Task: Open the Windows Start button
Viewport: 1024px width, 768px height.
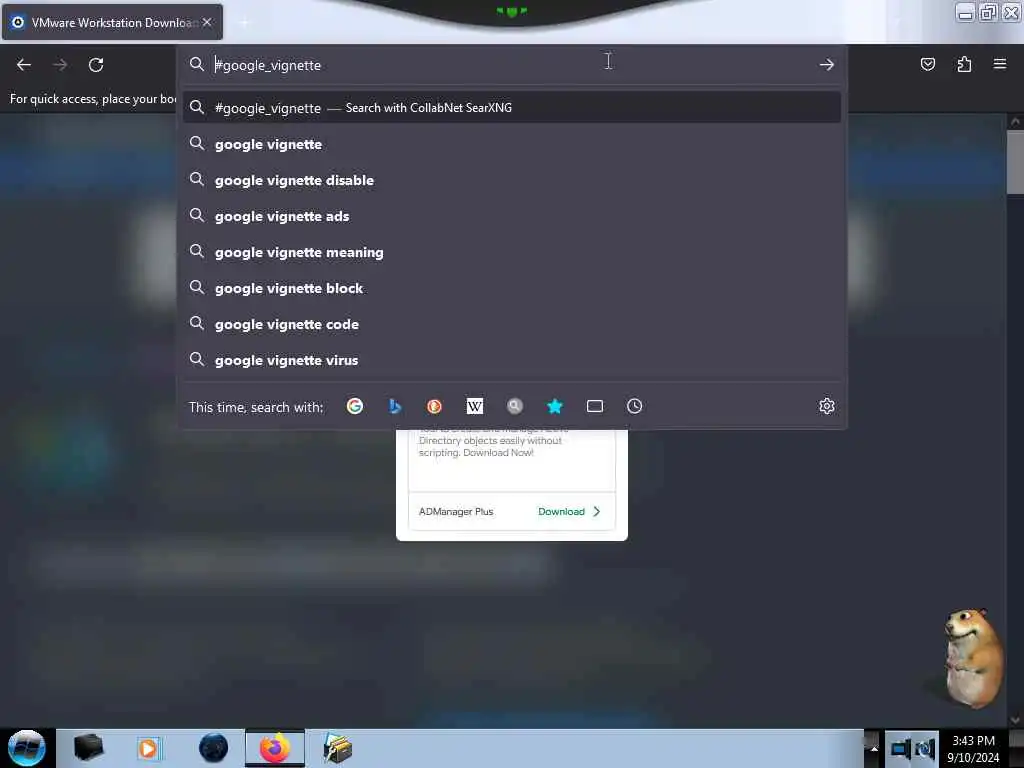Action: pyautogui.click(x=26, y=748)
